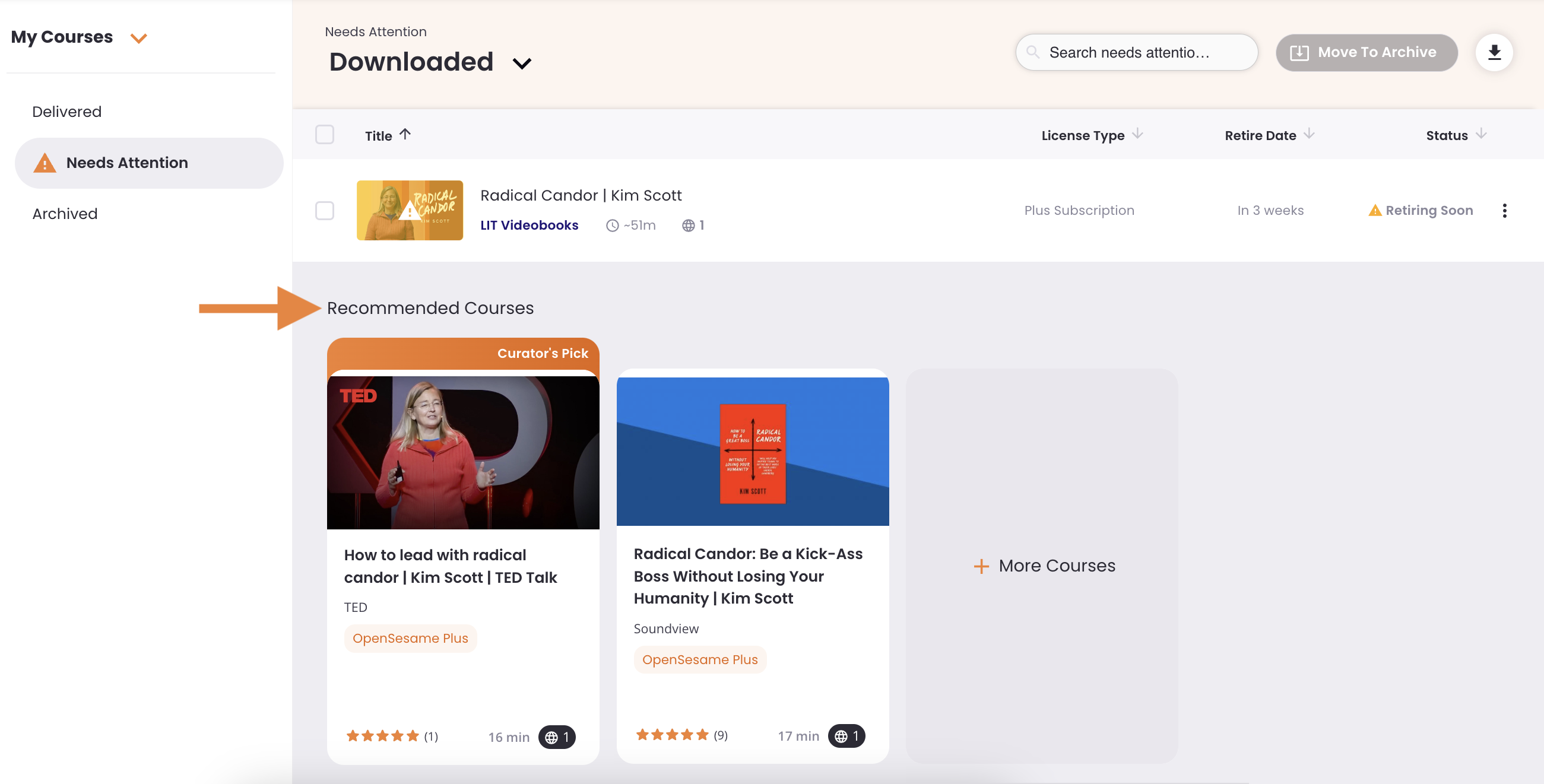Click the warning icon on the Radical Candor thumbnail
This screenshot has height=784, width=1544.
tap(410, 213)
